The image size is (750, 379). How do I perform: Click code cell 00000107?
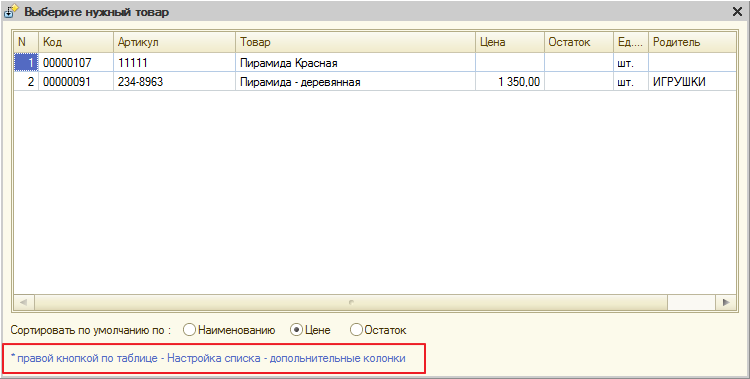[76, 62]
